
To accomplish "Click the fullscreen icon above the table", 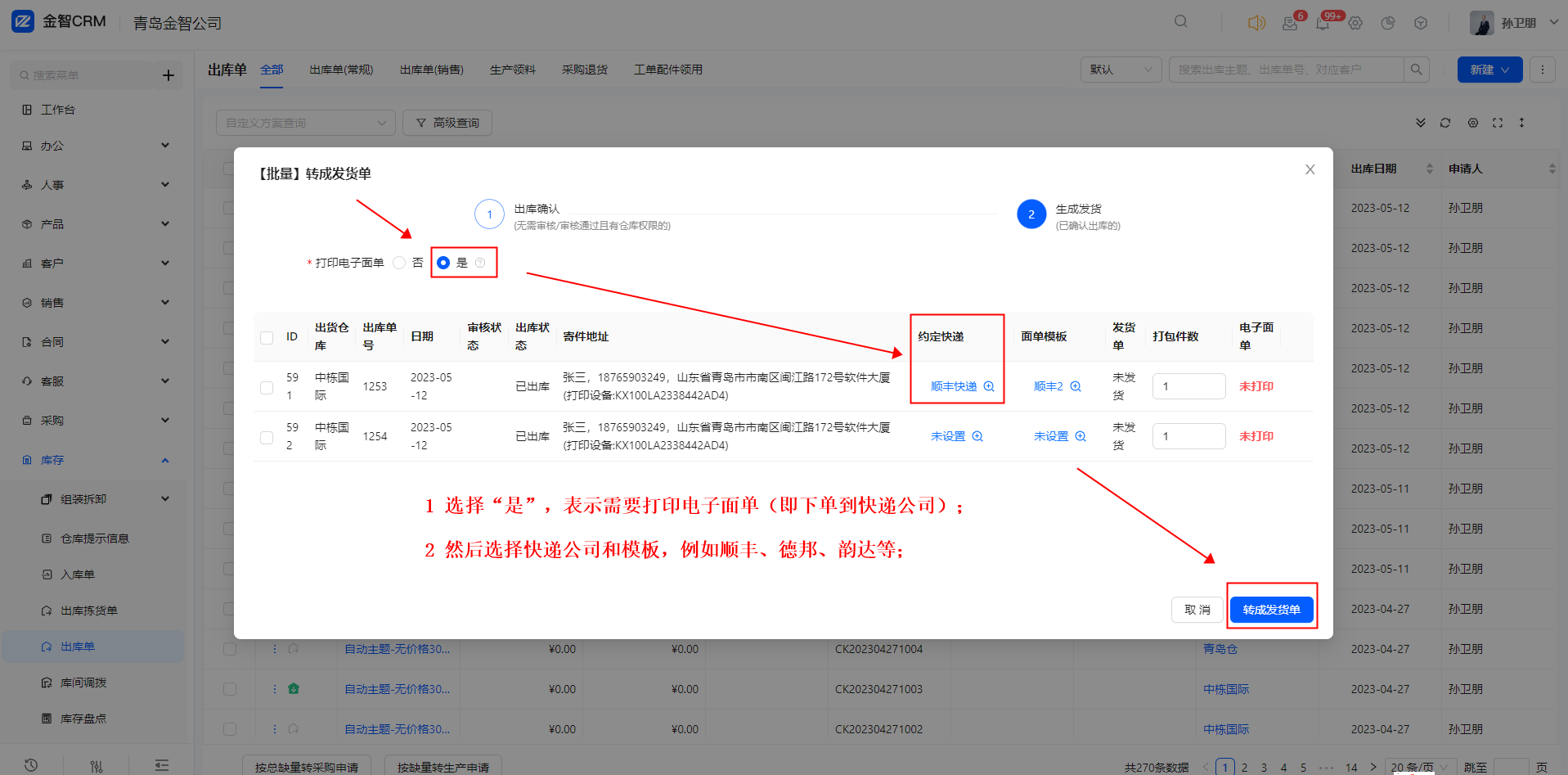I will click(1498, 123).
